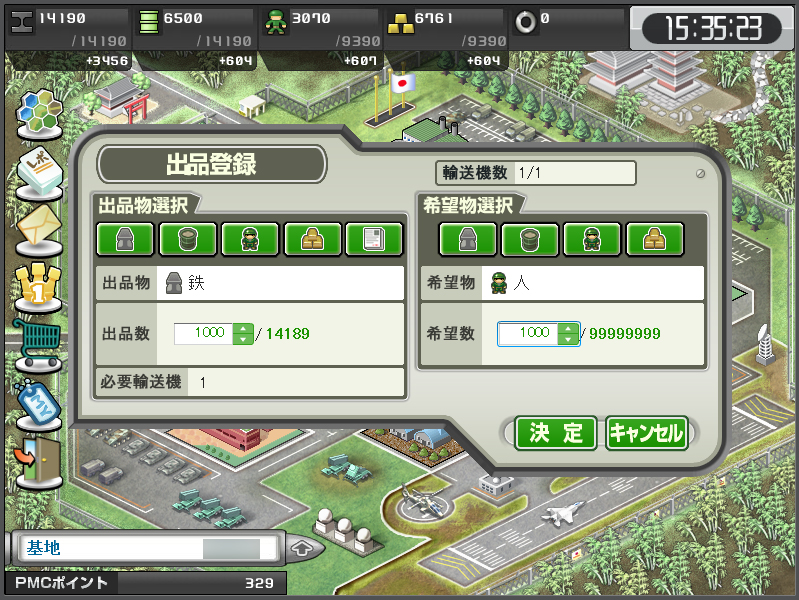Open the envelope mail sidebar icon
Screen dimensions: 799x600
(39, 230)
